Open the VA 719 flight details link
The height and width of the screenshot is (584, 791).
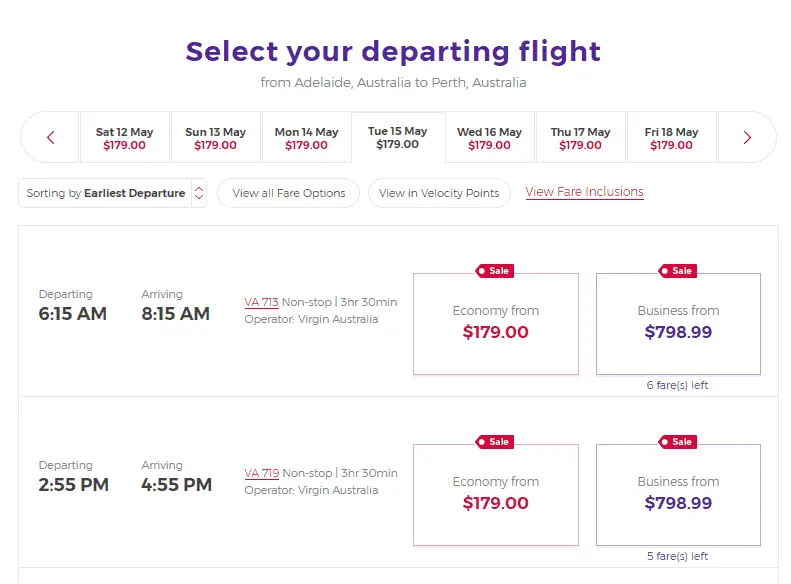[x=261, y=473]
